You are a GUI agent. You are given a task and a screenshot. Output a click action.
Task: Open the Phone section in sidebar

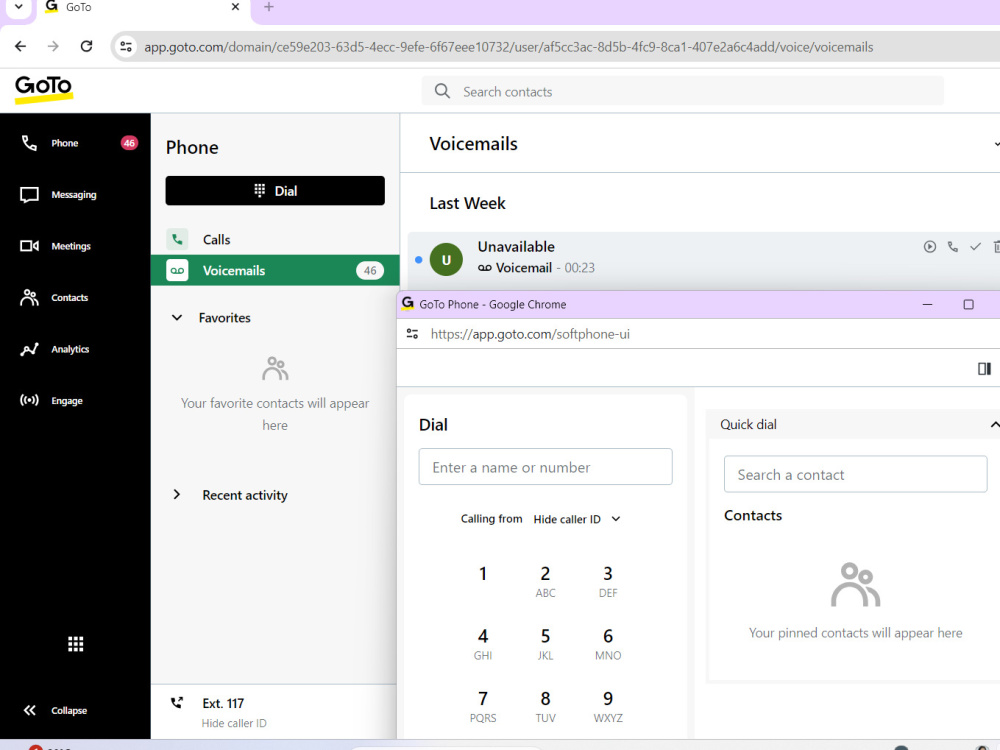pos(75,143)
